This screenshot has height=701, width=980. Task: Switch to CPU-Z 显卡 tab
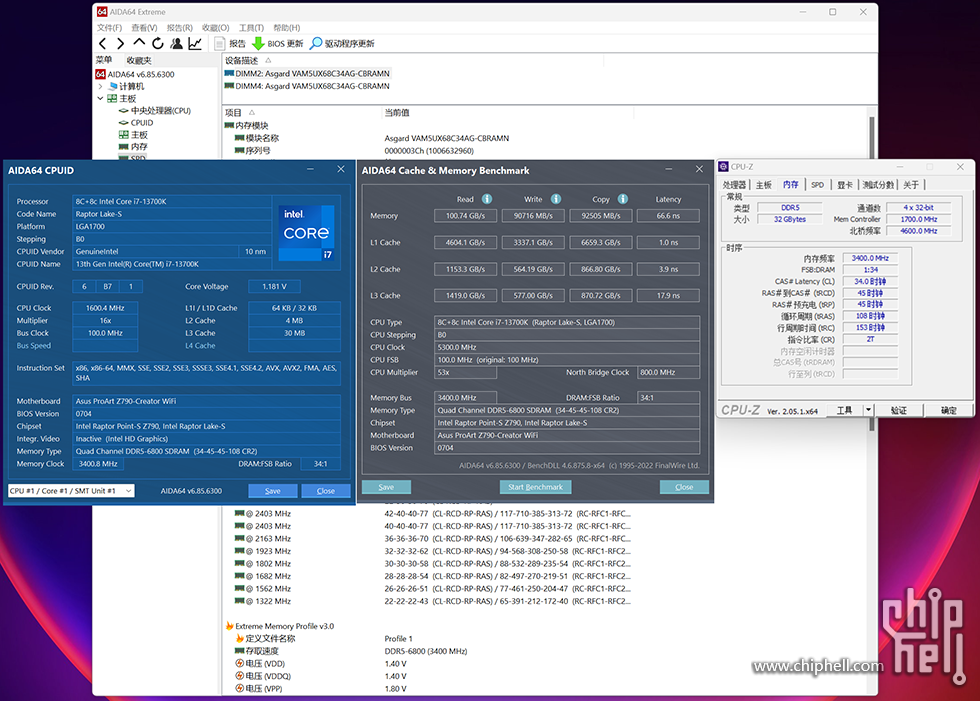(845, 184)
